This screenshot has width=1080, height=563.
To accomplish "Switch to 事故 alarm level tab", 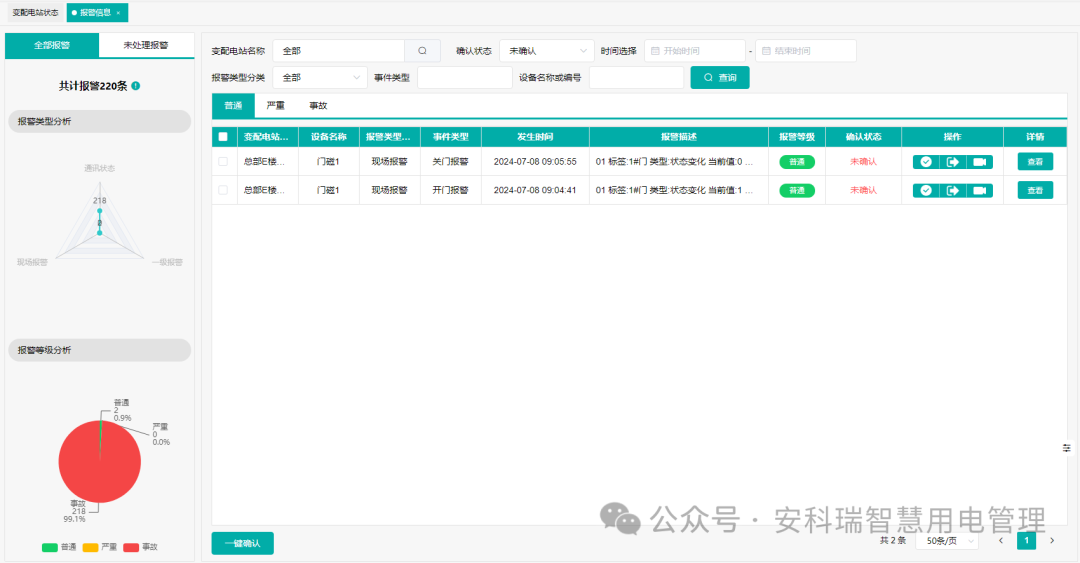I will [x=318, y=105].
